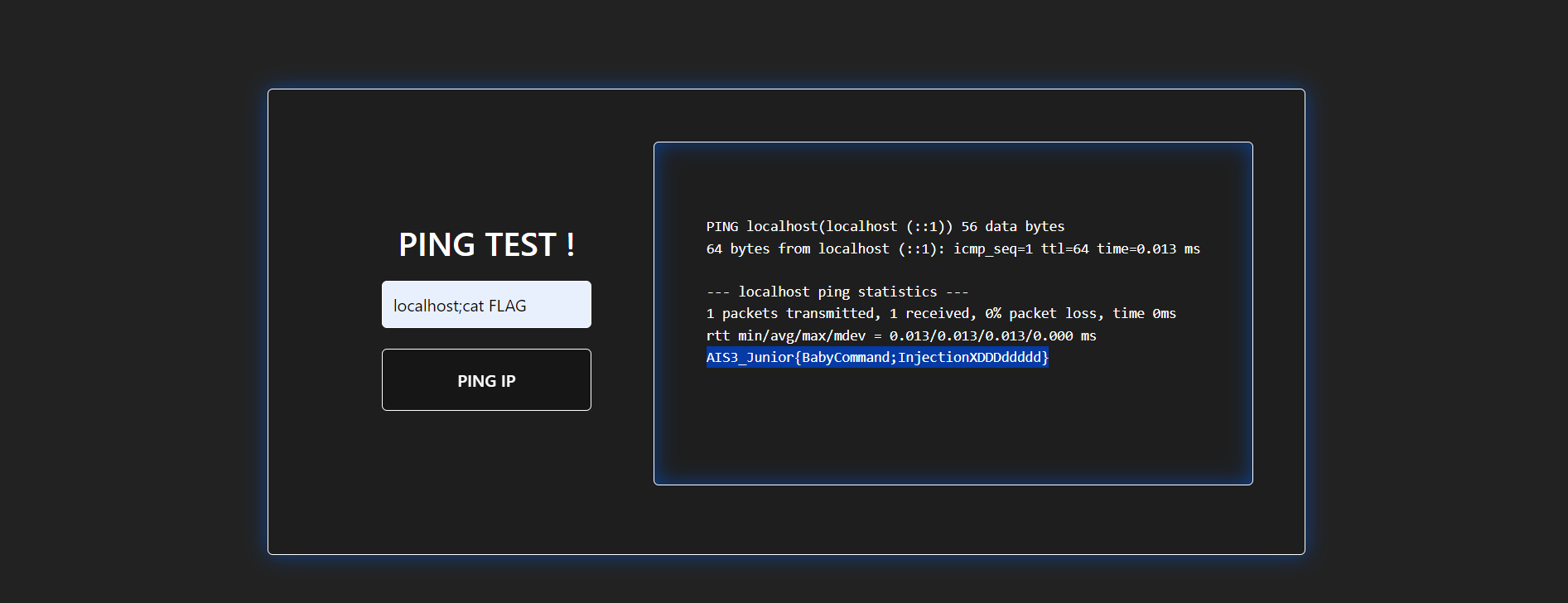The width and height of the screenshot is (1568, 603).
Task: Click InjectionXDDDddddd text in the flag
Action: 968,358
